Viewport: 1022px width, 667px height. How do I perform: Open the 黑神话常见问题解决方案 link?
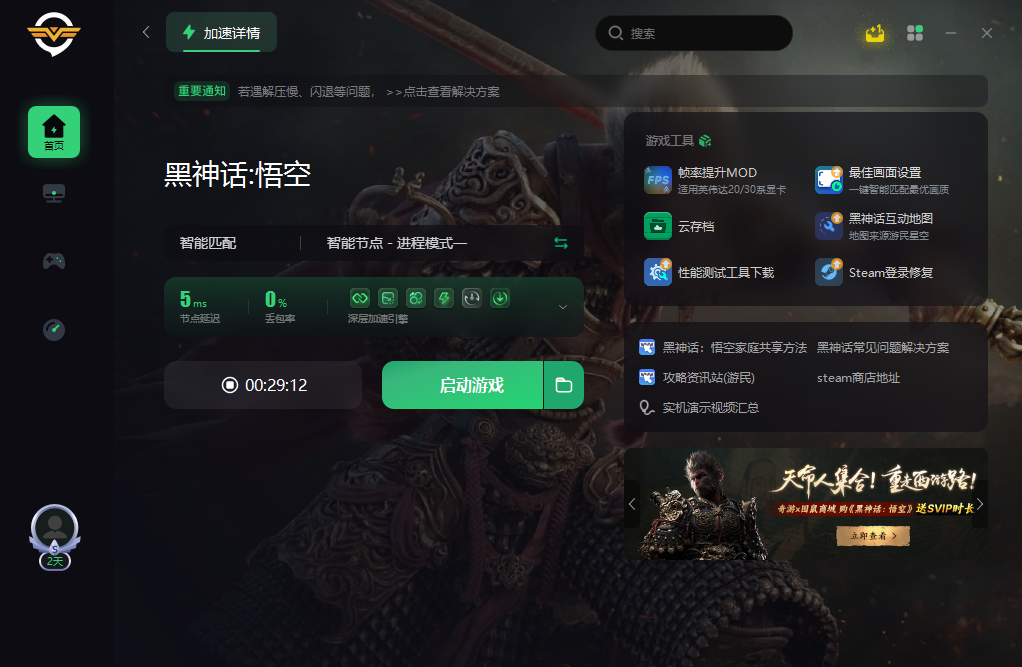coord(883,348)
